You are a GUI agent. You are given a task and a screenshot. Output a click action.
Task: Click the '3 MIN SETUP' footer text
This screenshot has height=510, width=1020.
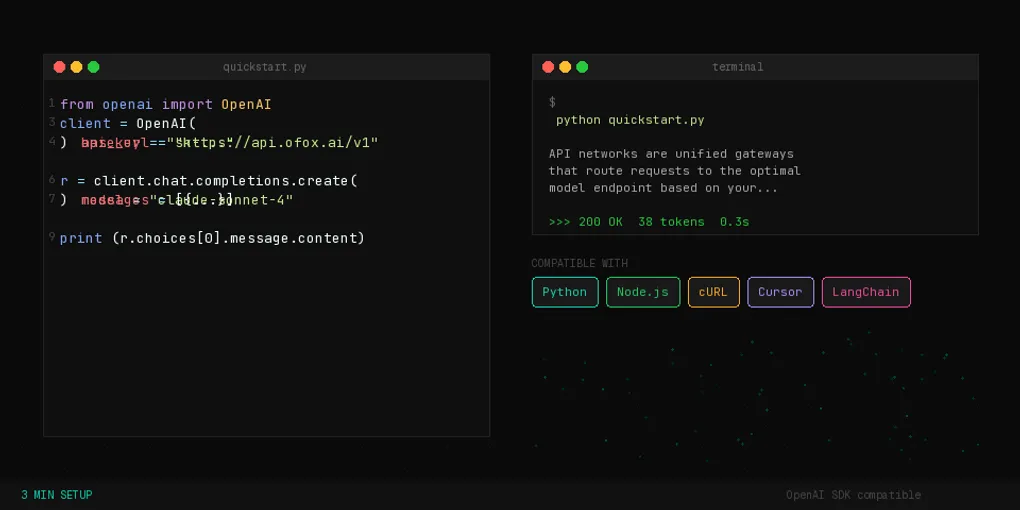click(x=57, y=495)
